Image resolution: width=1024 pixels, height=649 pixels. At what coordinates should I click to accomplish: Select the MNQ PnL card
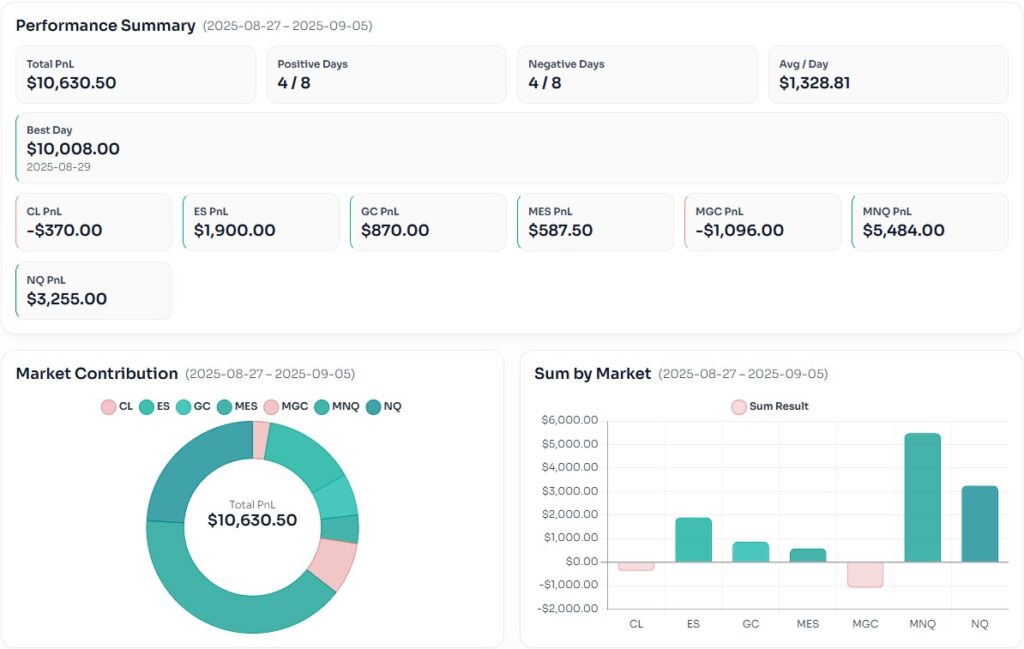point(929,222)
